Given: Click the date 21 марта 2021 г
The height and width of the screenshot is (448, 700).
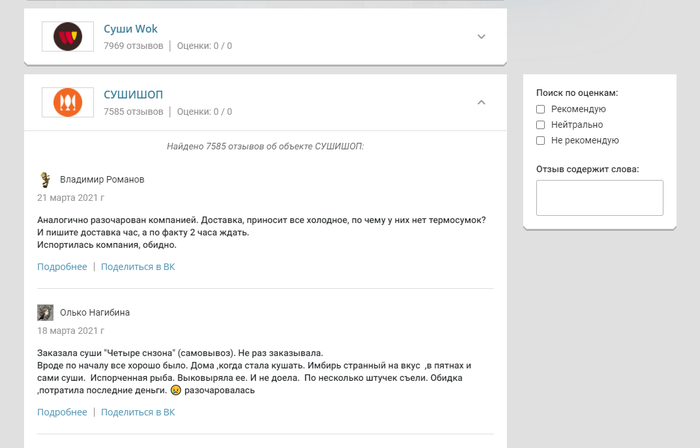Looking at the screenshot, I should point(71,198).
